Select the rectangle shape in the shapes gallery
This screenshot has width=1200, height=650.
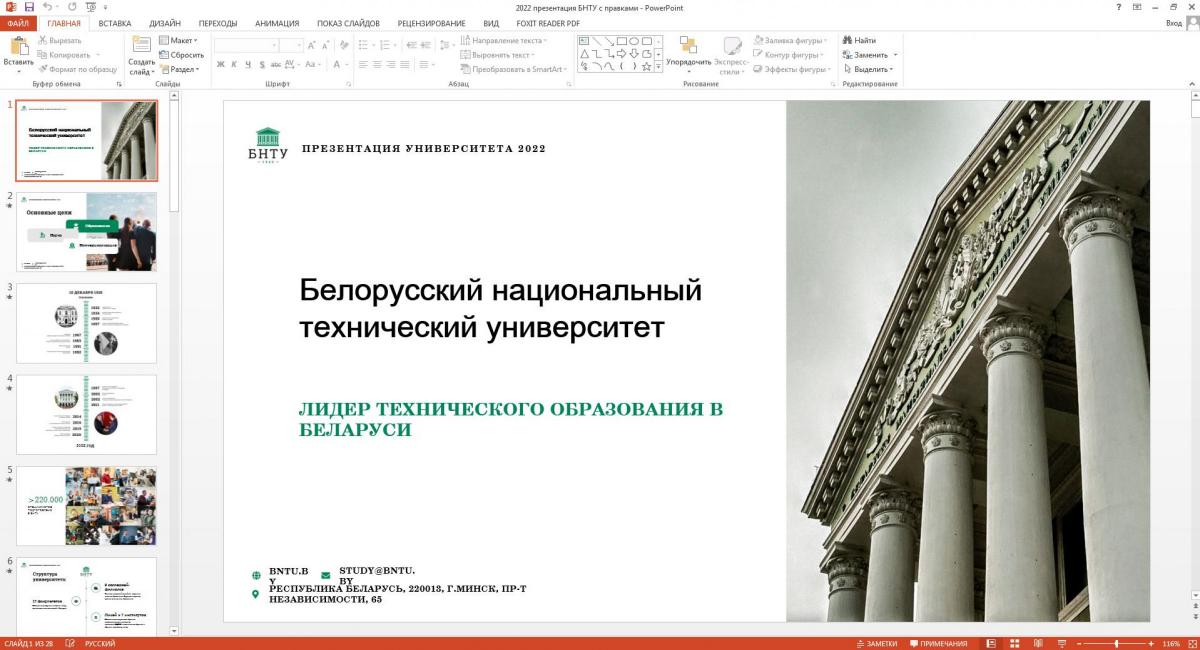621,41
